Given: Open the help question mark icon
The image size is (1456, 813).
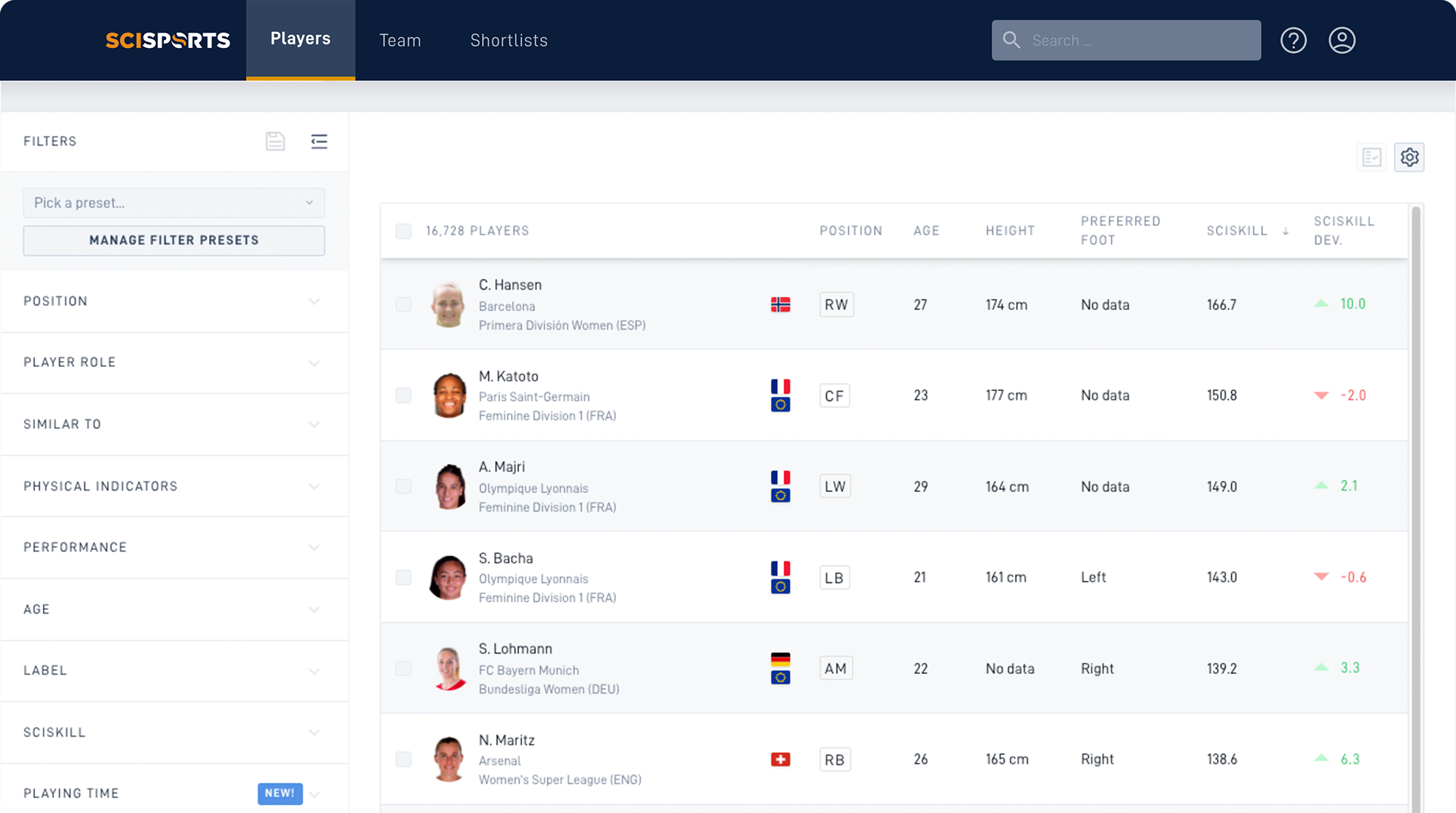Looking at the screenshot, I should [1294, 40].
